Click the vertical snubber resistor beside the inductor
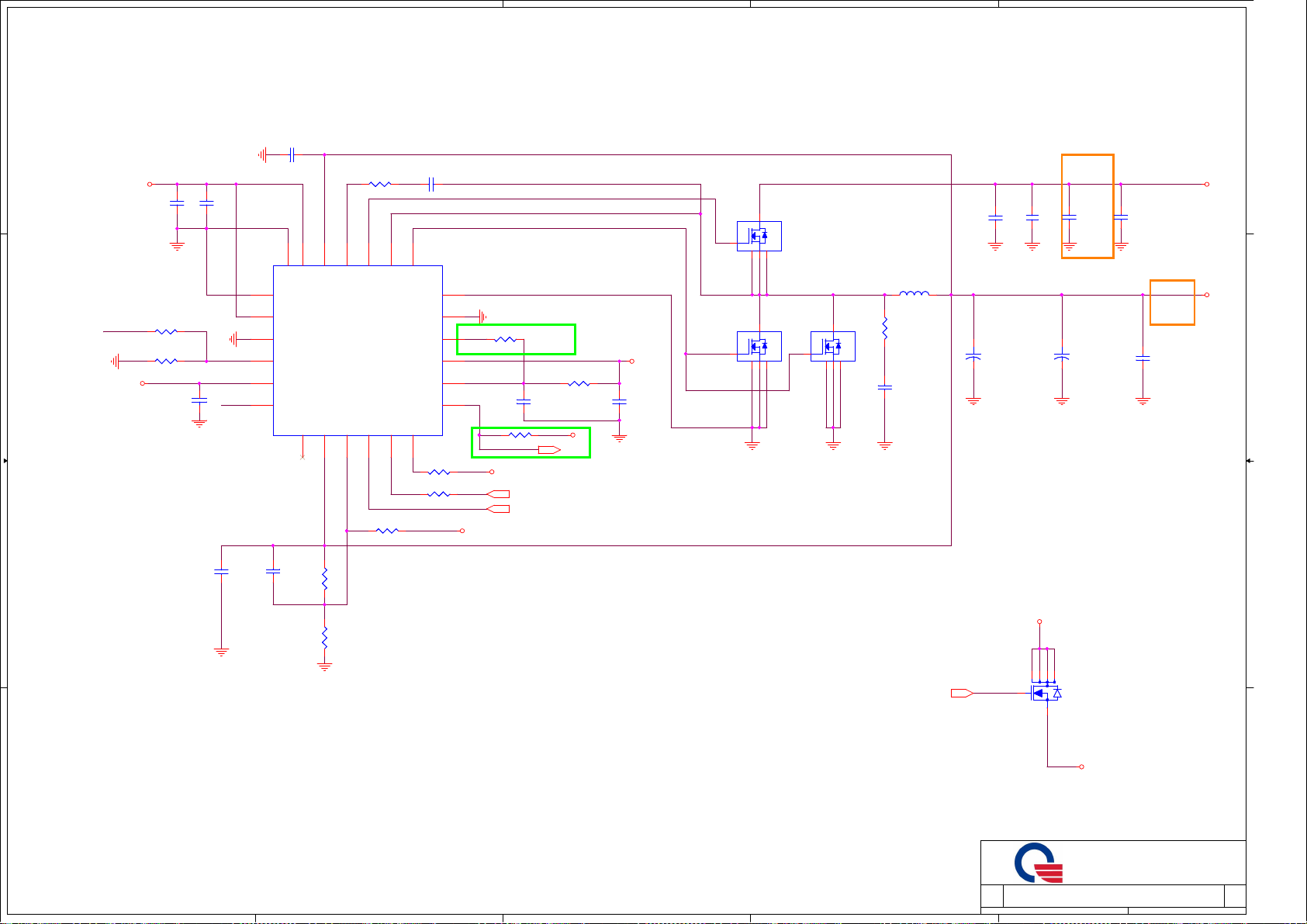This screenshot has width=1307, height=924. (x=884, y=329)
